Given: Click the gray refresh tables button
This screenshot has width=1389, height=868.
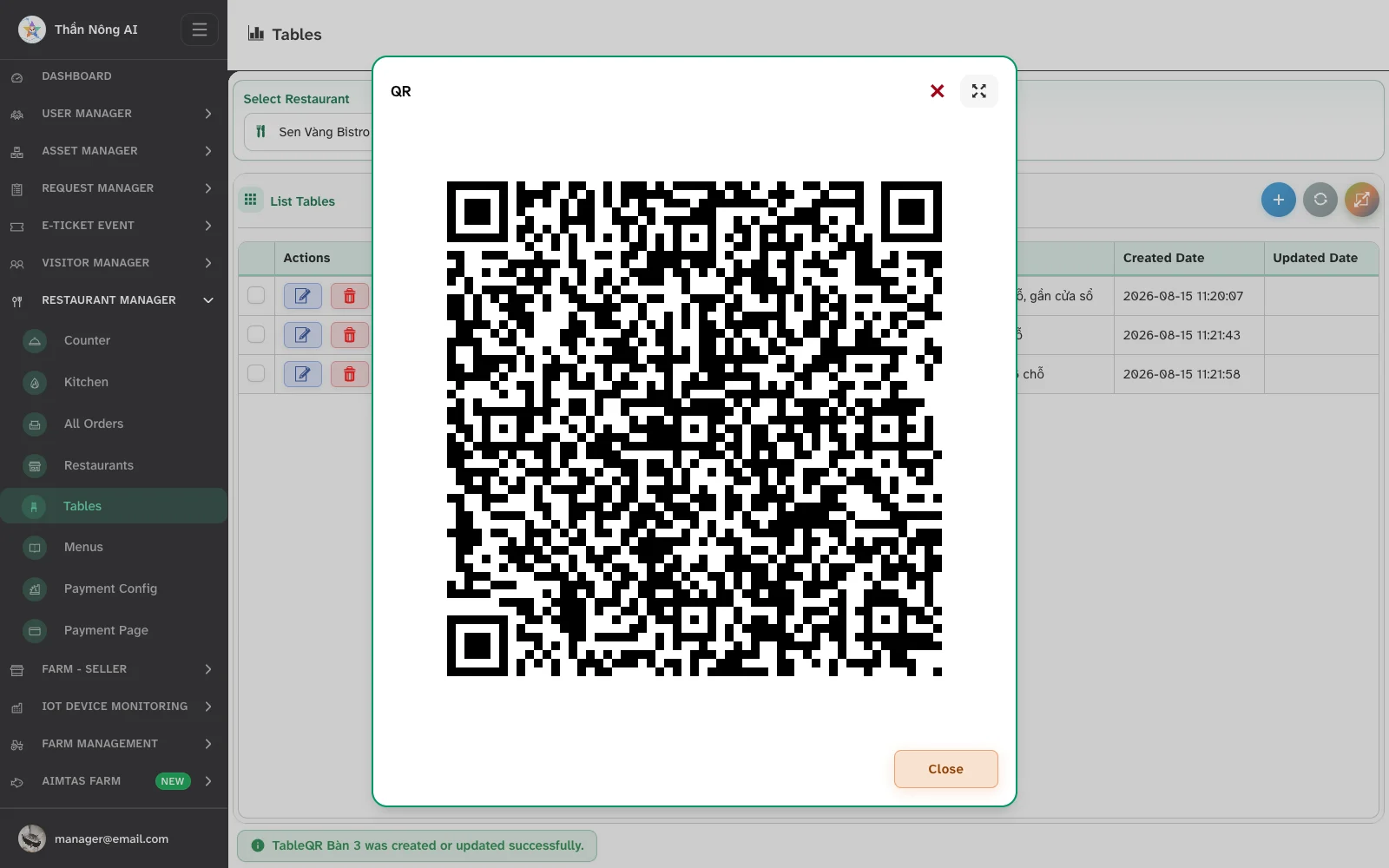Looking at the screenshot, I should click(1320, 200).
